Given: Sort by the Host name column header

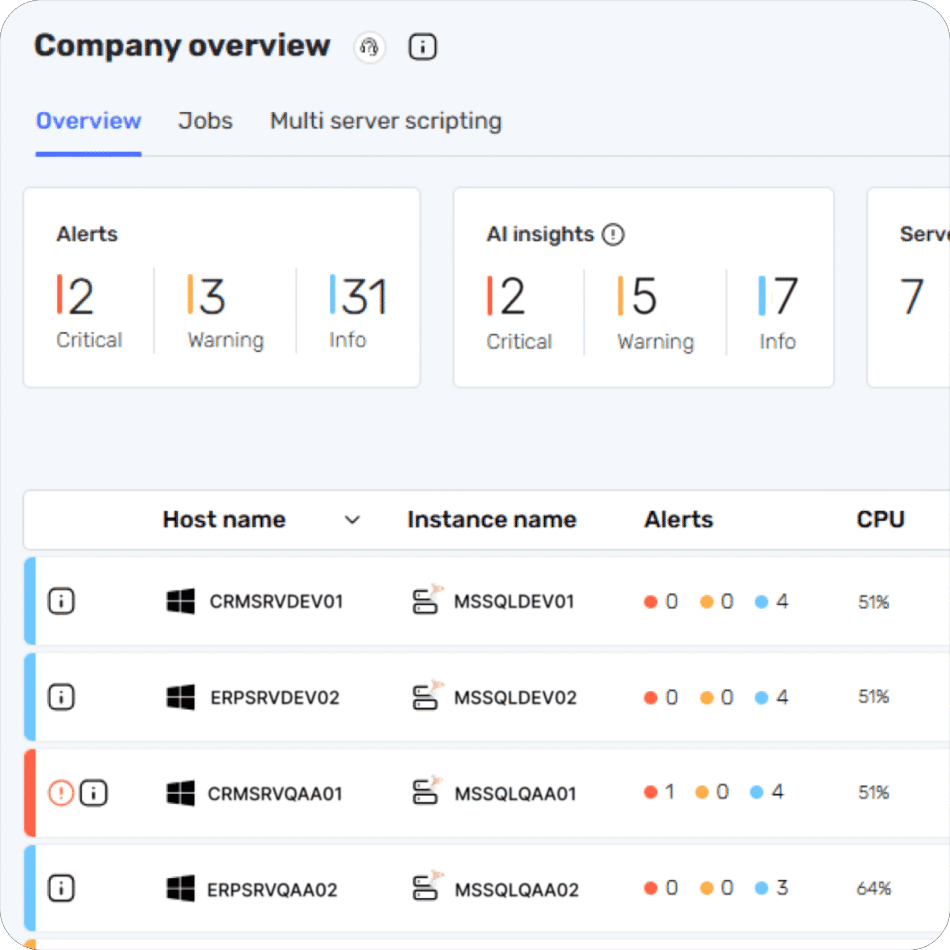Looking at the screenshot, I should [x=224, y=520].
